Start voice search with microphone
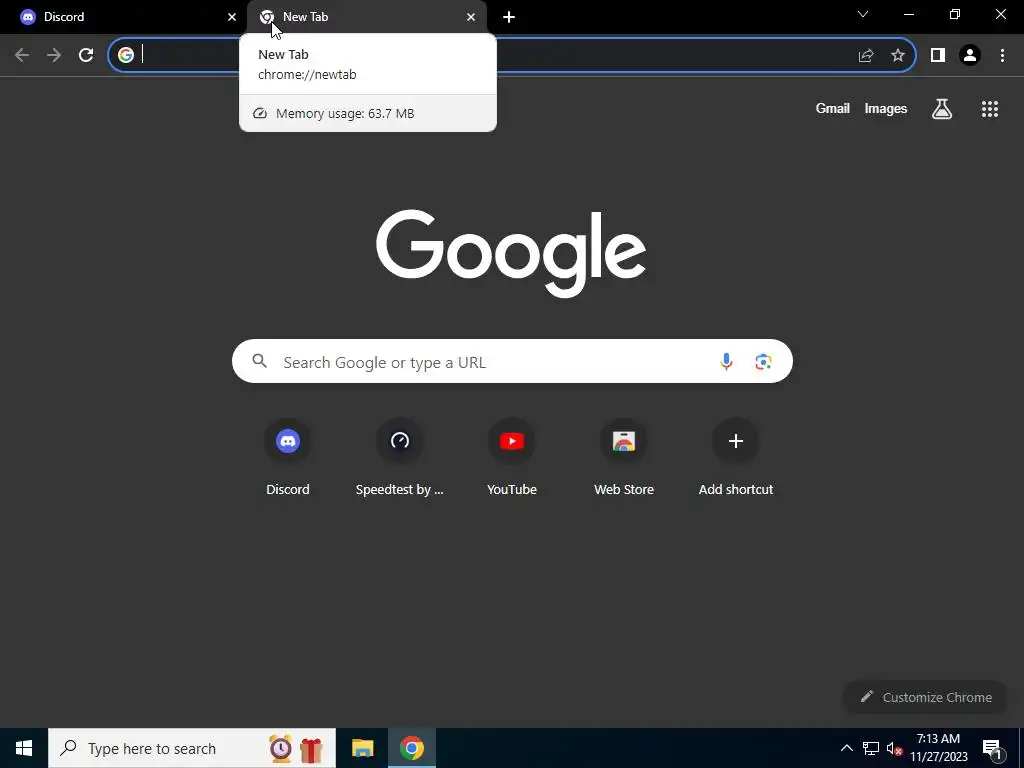Screen dimensions: 1024x768 coord(726,361)
